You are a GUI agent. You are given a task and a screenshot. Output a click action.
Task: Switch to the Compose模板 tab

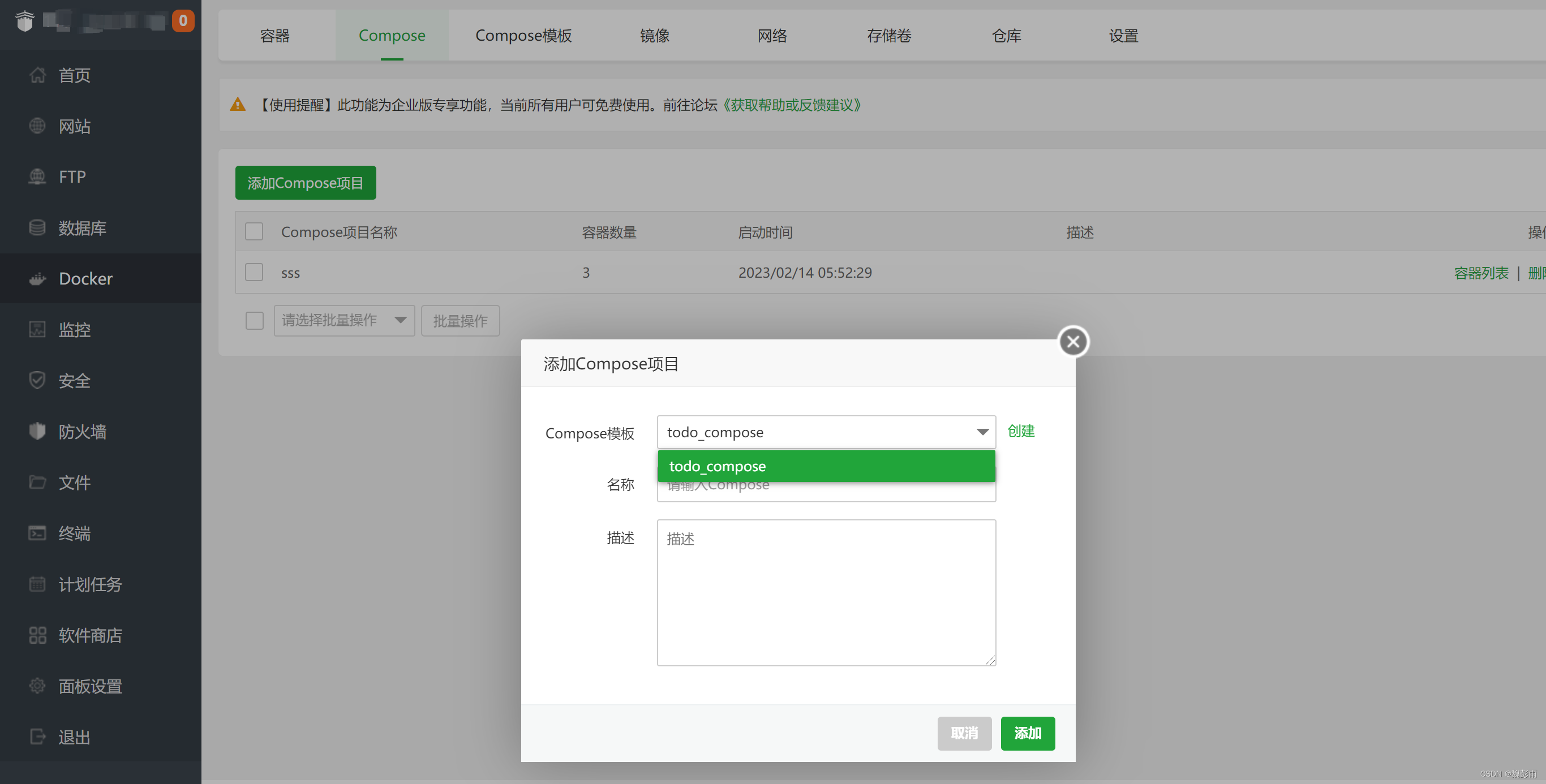tap(523, 36)
